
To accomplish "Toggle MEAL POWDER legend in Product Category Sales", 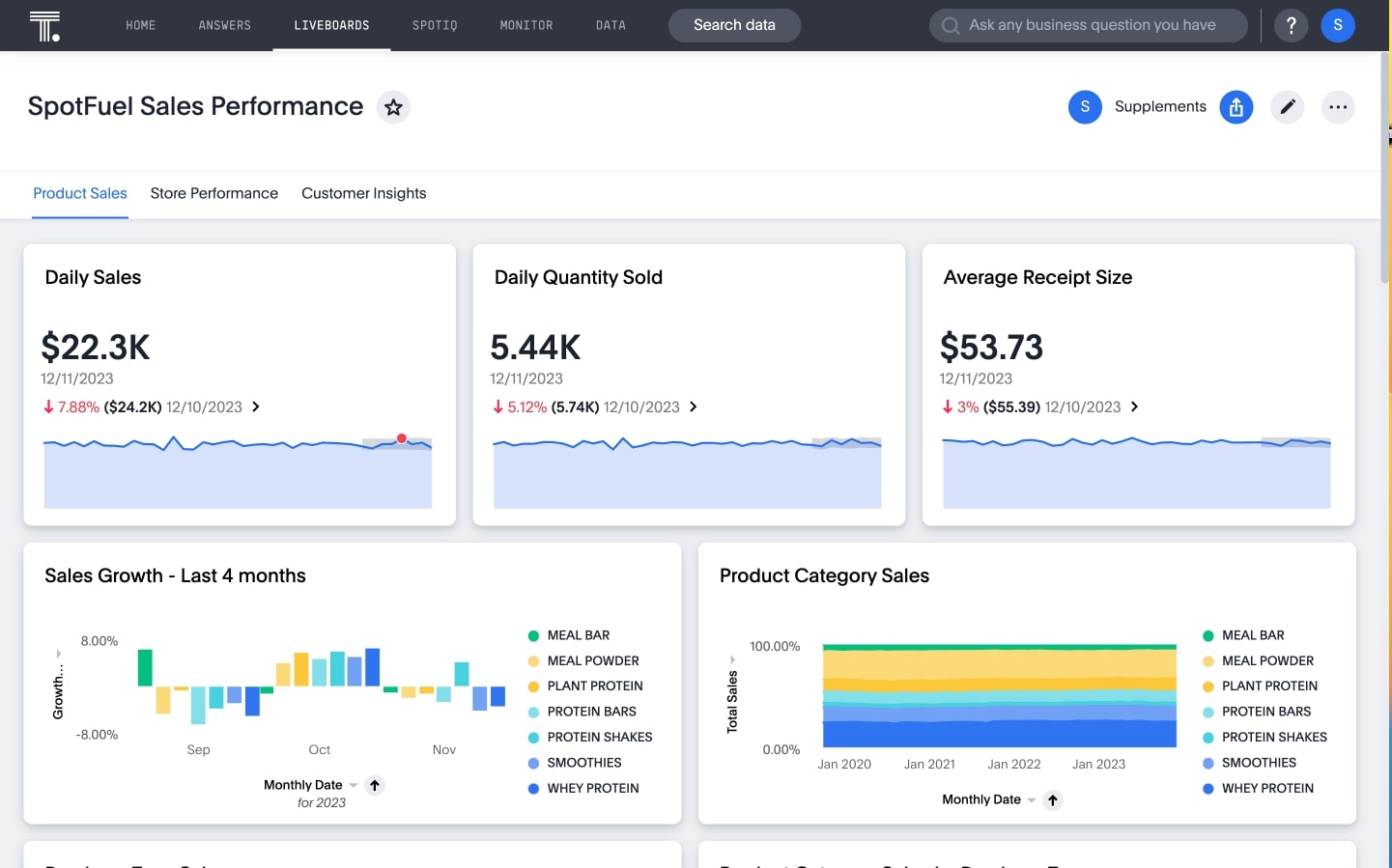I will tap(1258, 660).
